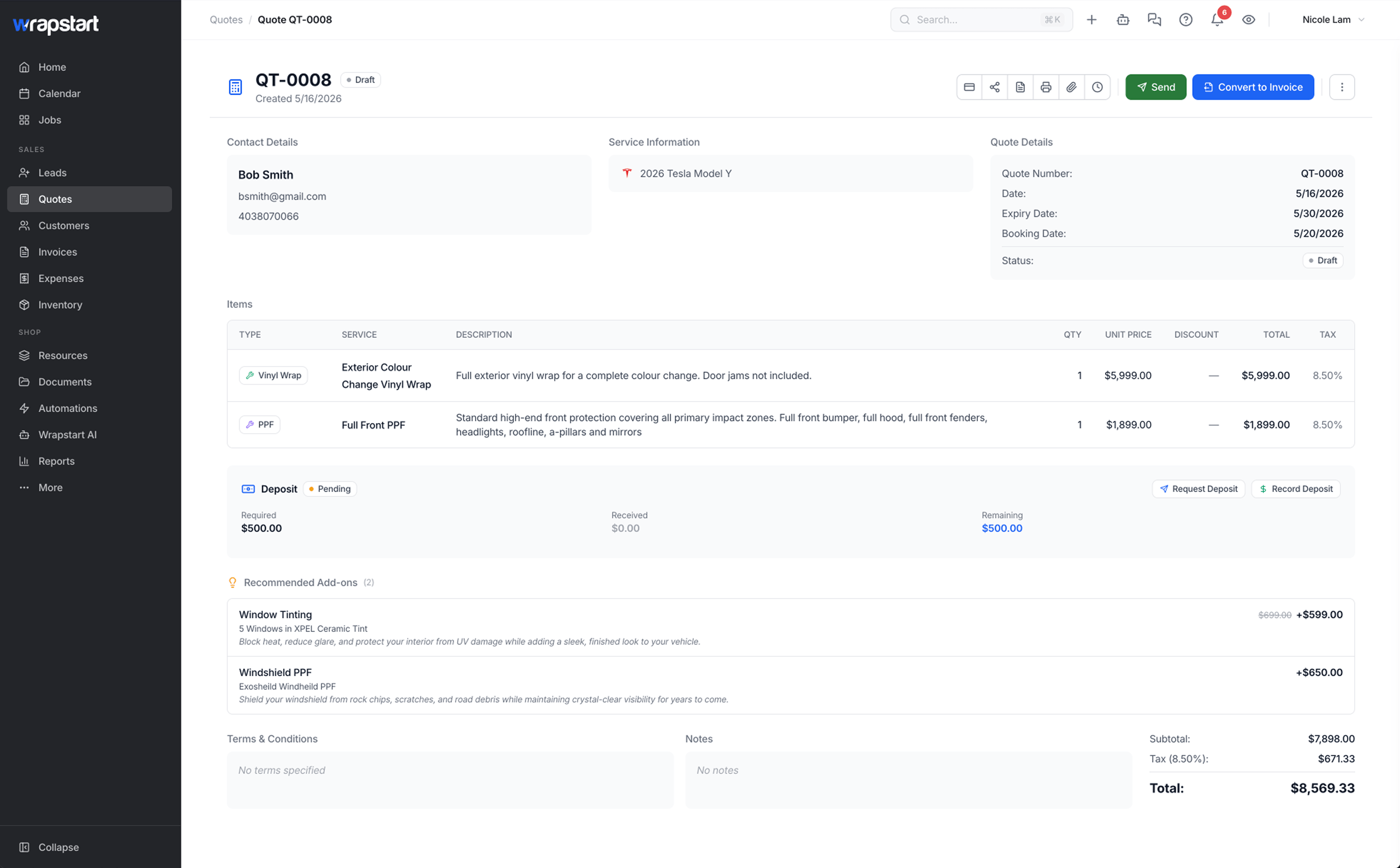Viewport: 1400px width, 868px height.
Task: Click the PPF type tag
Action: 259,425
